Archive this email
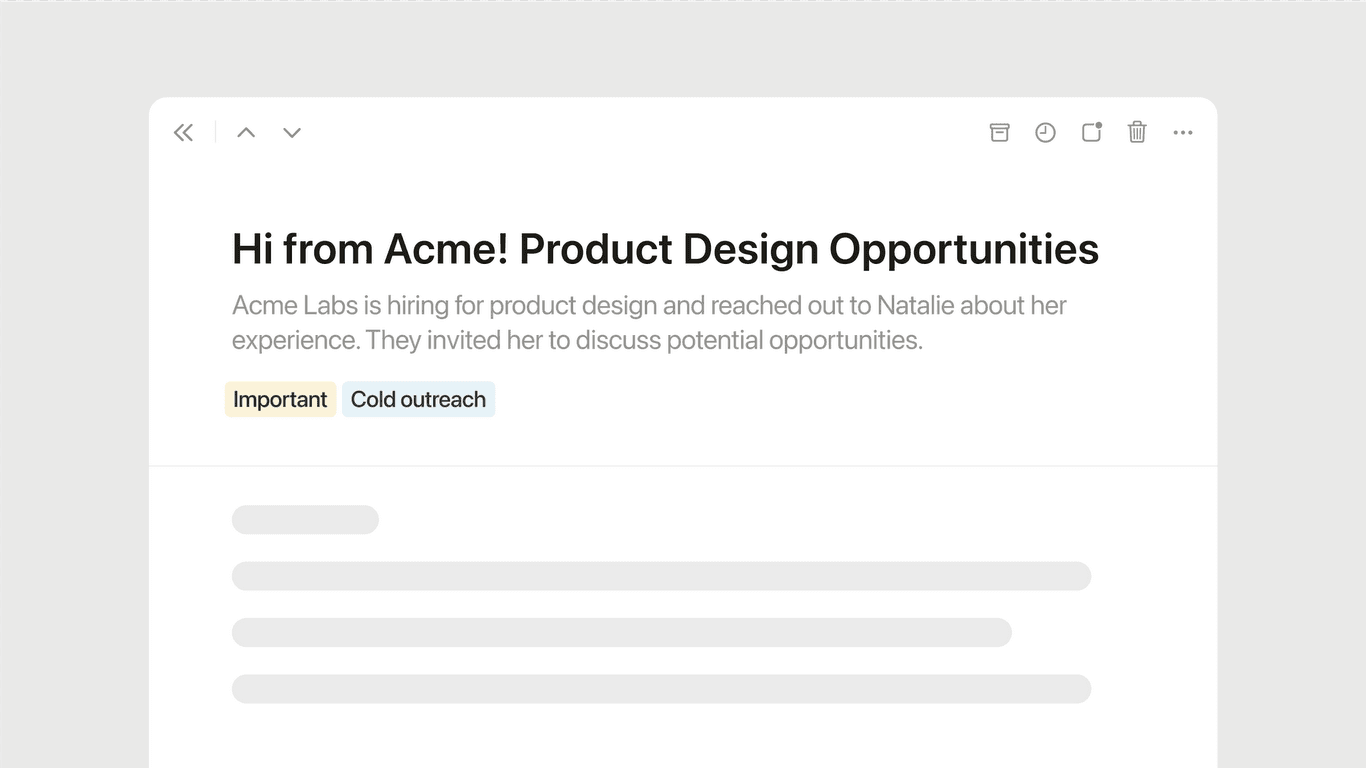 pos(999,132)
